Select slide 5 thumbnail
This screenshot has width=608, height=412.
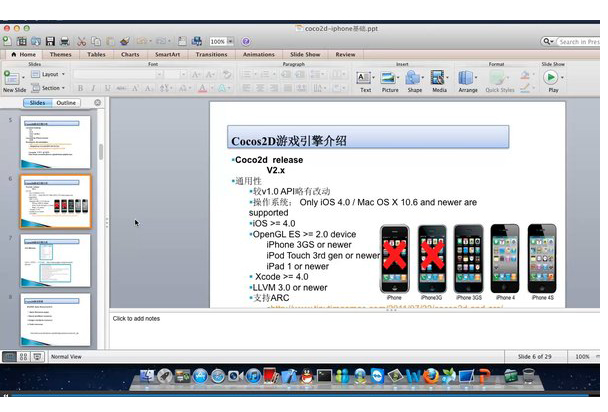point(55,142)
